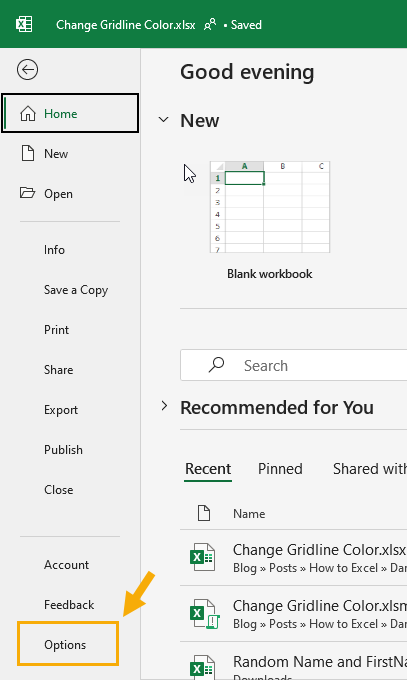
Task: Click the Excel icon beside Change Gridline Color.xlsx
Action: 202,557
